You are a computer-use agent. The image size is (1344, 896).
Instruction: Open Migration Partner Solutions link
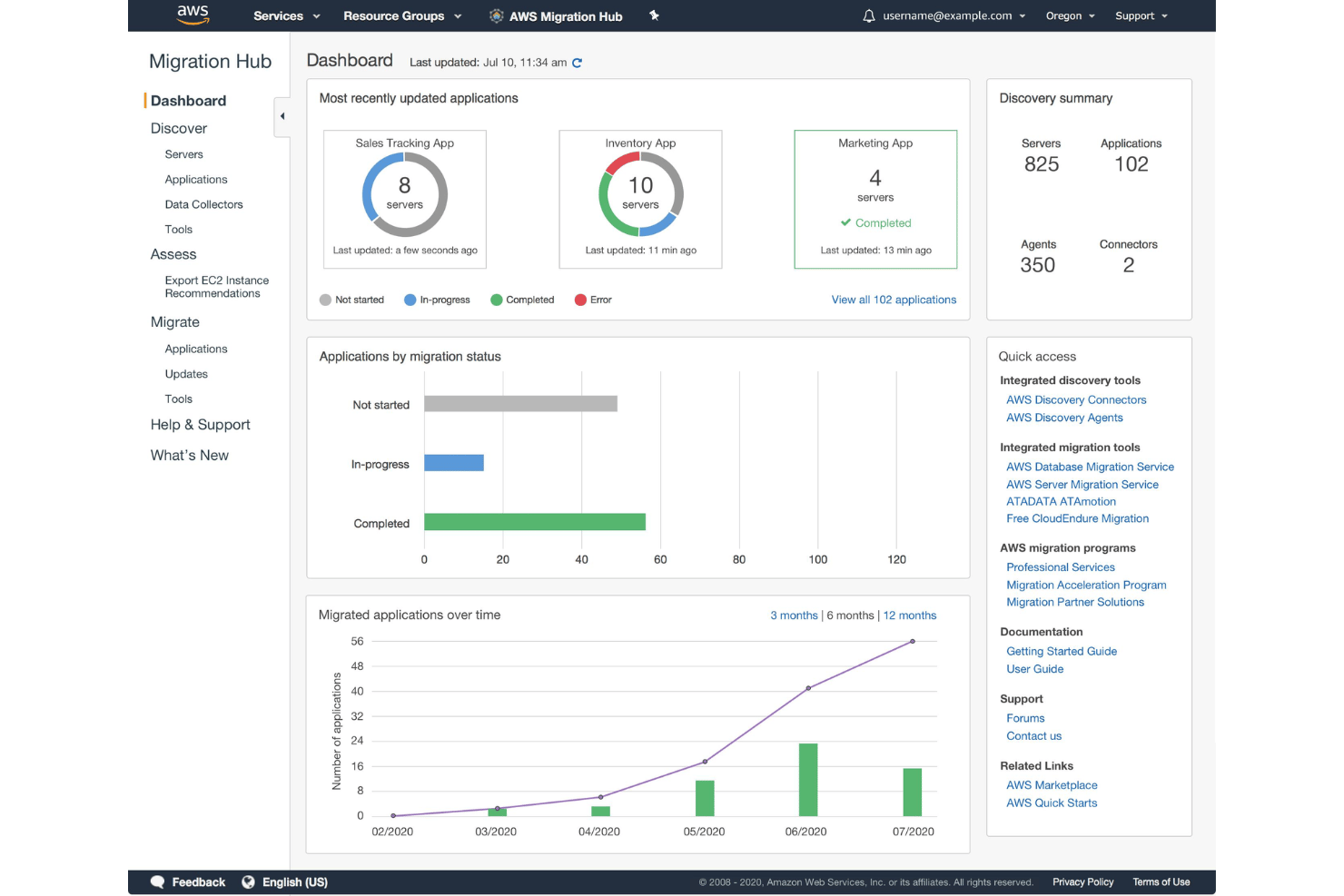pos(1075,602)
